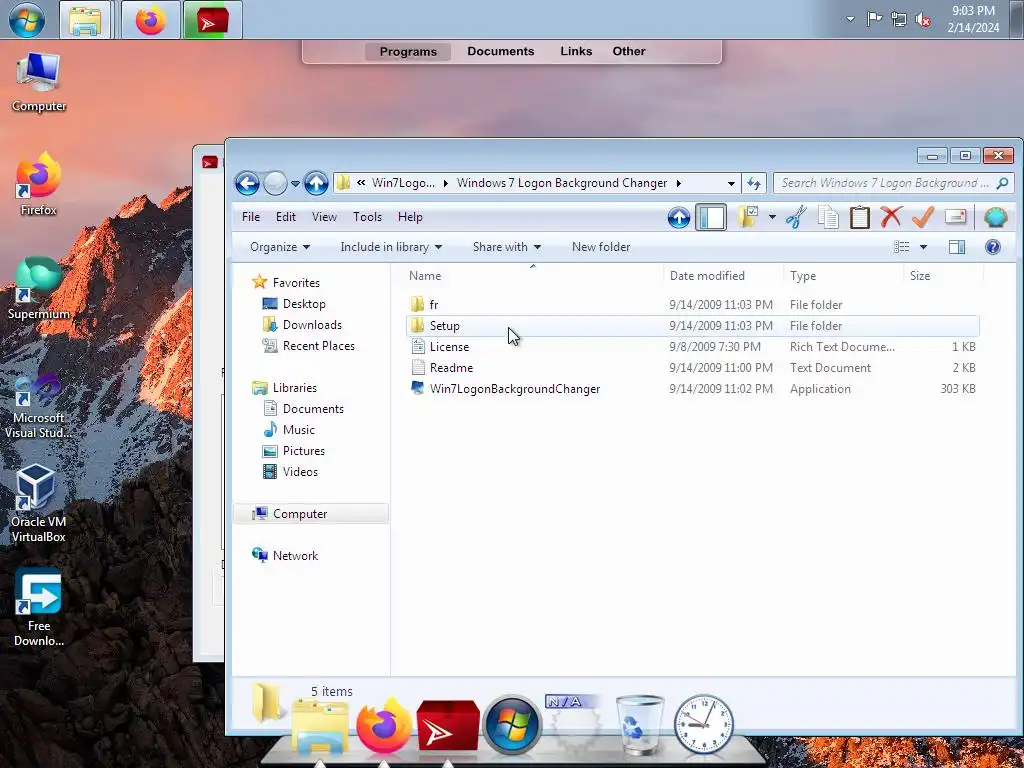Open the File menu

pyautogui.click(x=251, y=217)
